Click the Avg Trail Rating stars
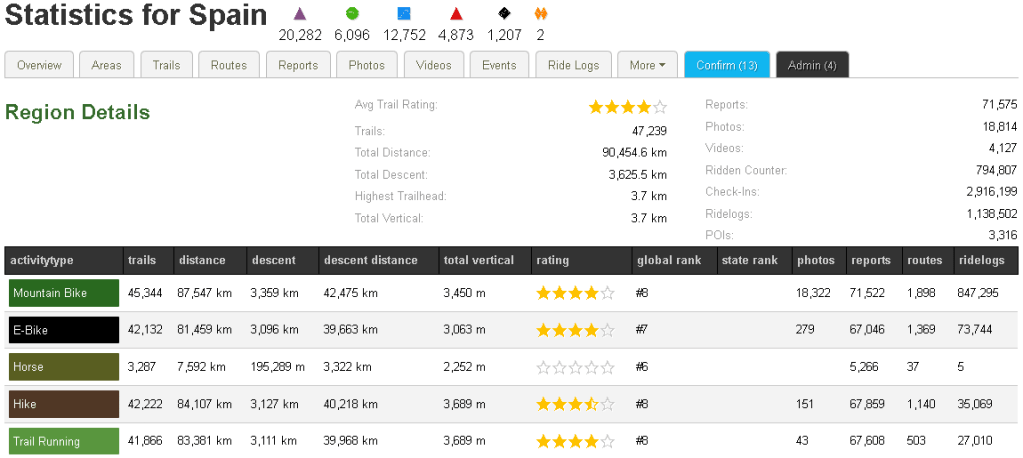This screenshot has height=458, width=1023. click(627, 106)
